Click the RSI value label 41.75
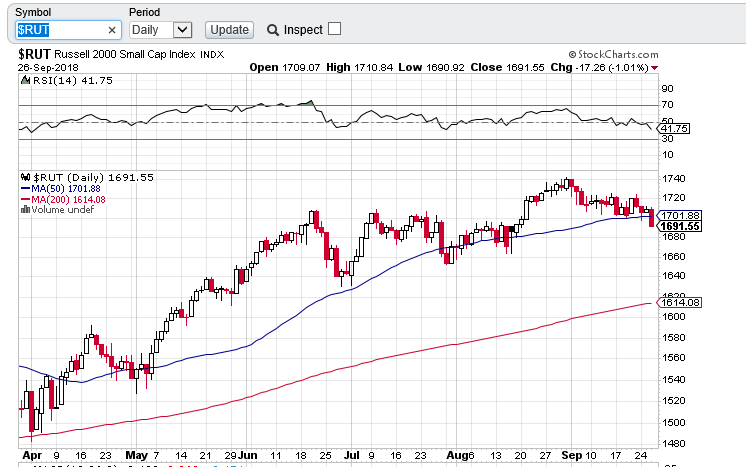746x467 pixels. 674,128
